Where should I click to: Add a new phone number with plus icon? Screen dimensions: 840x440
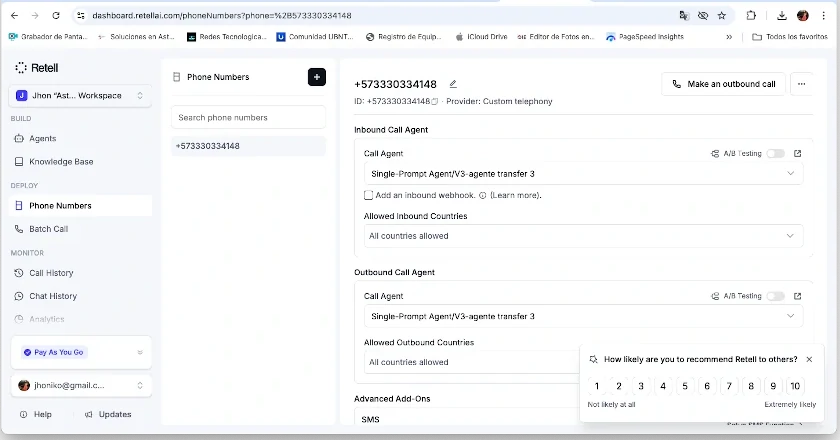317,77
